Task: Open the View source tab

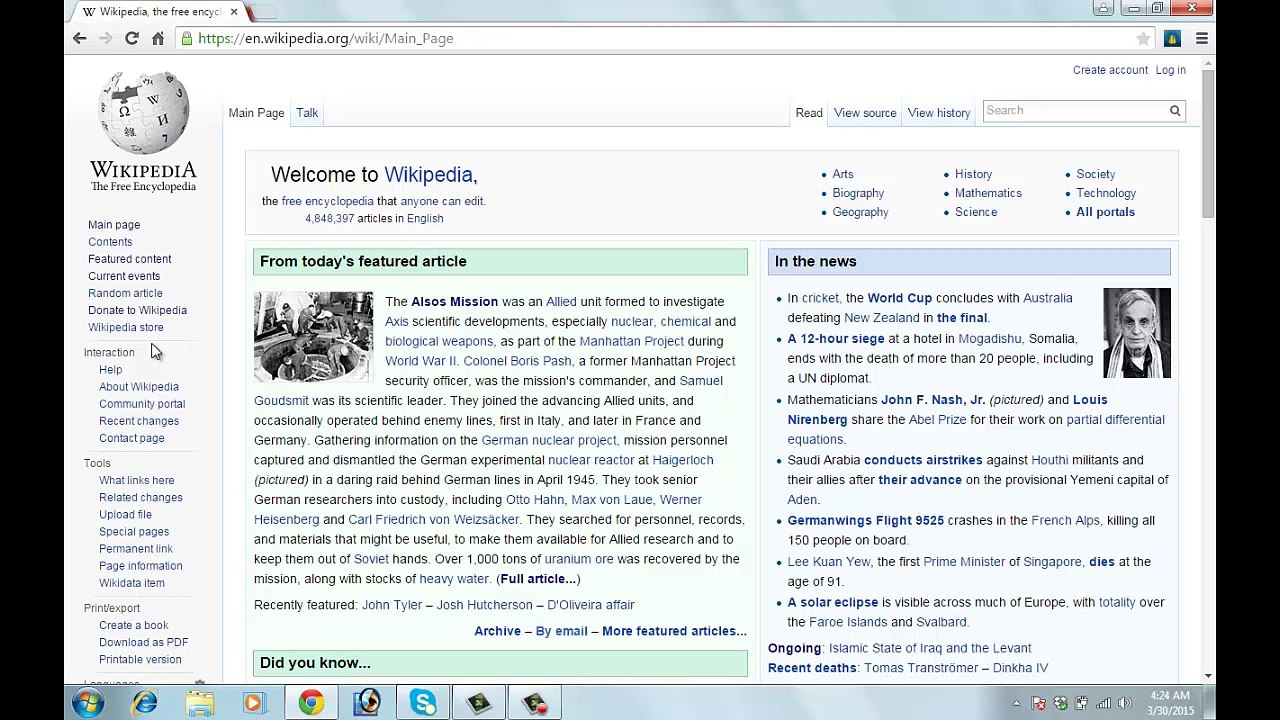Action: click(865, 113)
